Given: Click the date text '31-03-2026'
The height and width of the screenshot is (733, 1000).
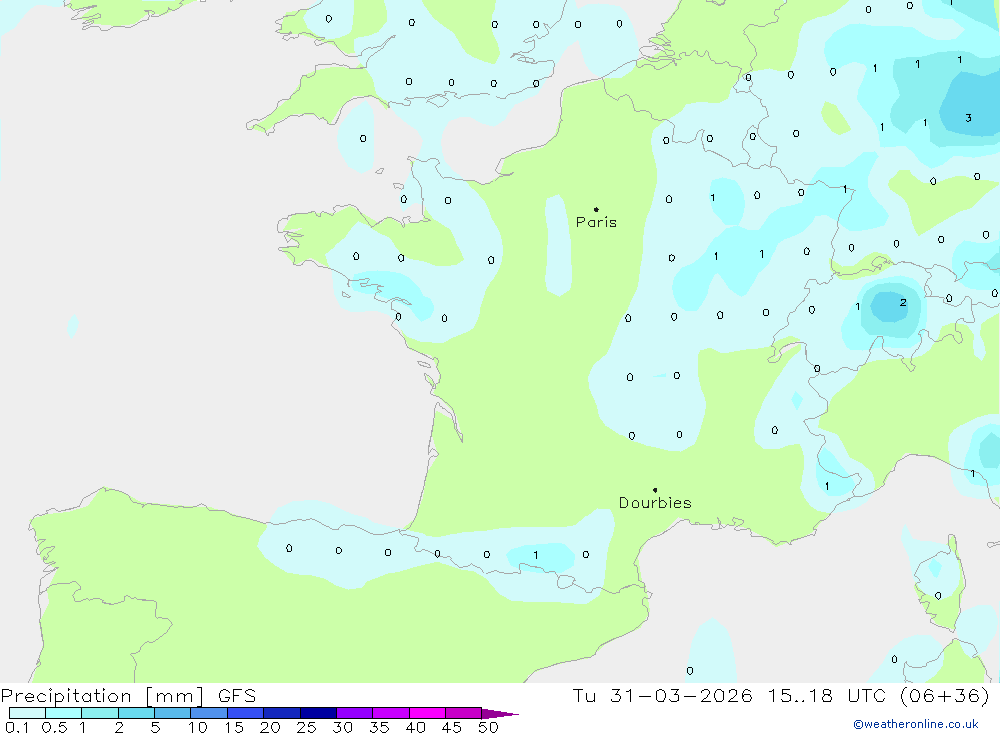Looking at the screenshot, I should pyautogui.click(x=681, y=696).
